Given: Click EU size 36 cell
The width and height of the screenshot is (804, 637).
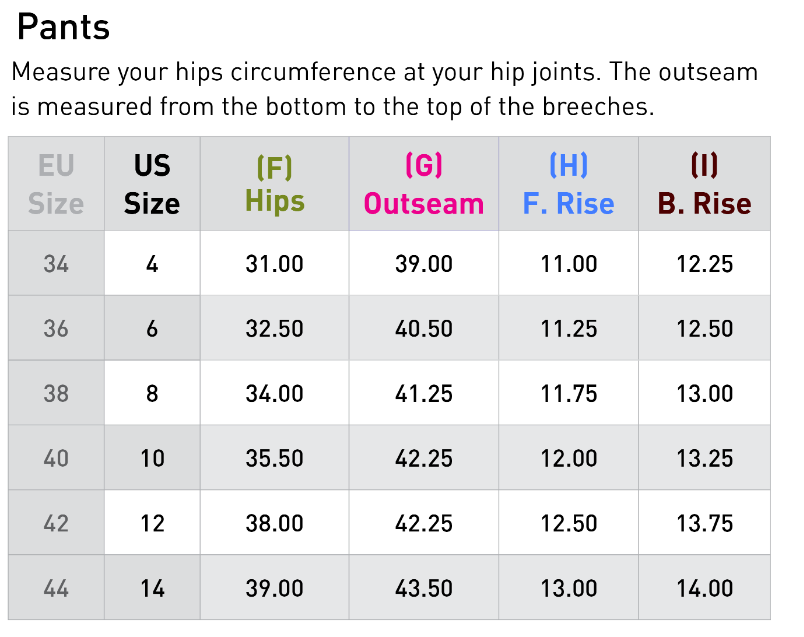Looking at the screenshot, I should click(x=56, y=328).
